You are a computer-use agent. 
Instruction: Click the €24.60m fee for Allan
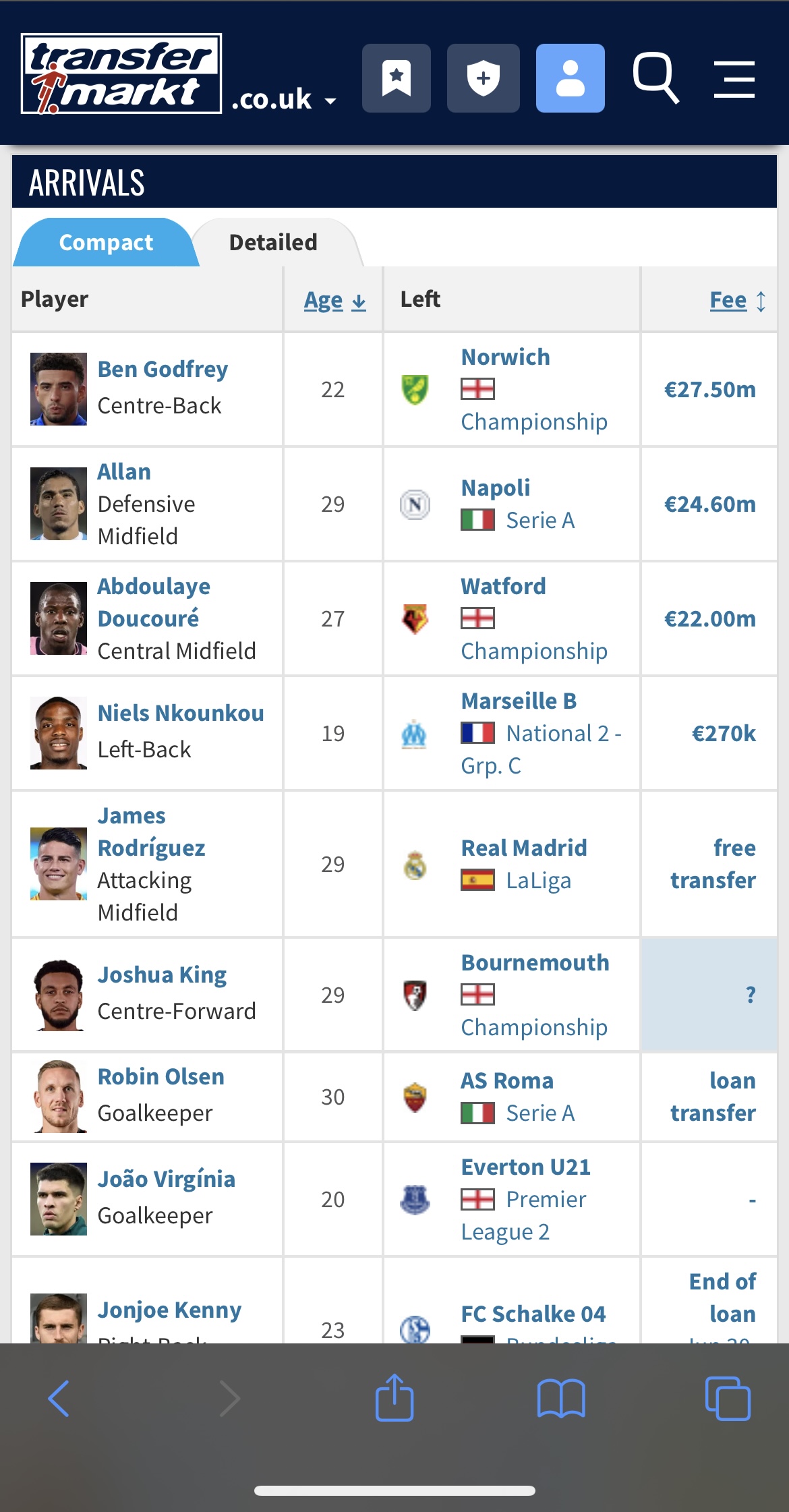[x=710, y=504]
